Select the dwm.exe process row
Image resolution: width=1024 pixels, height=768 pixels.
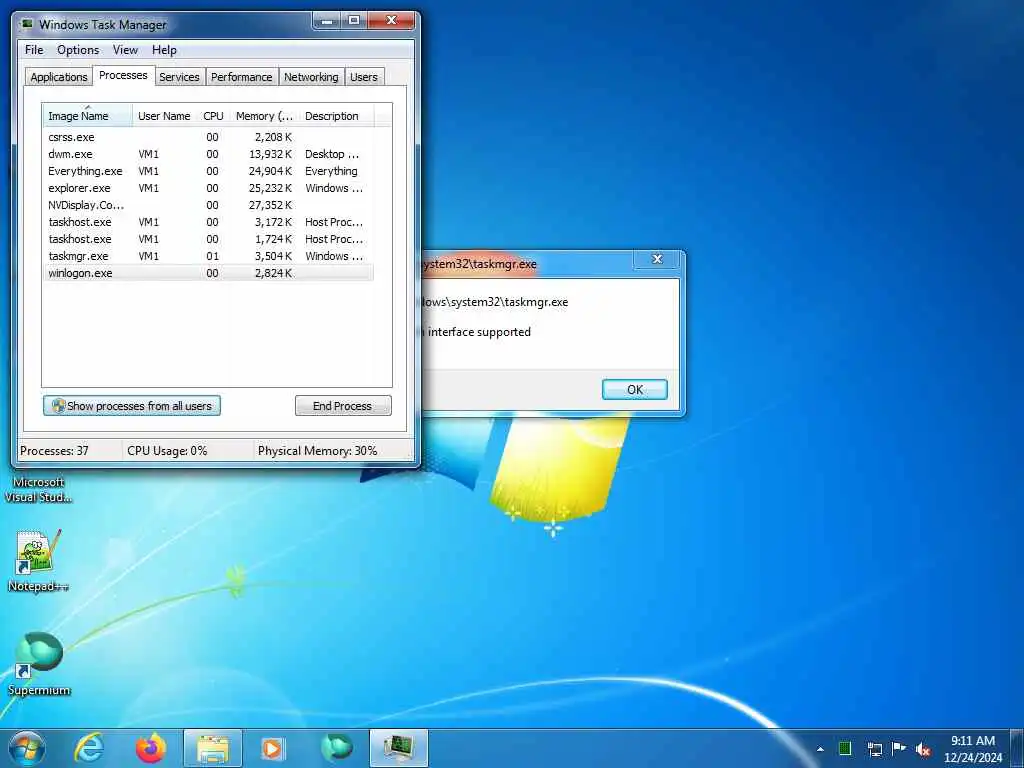point(209,154)
